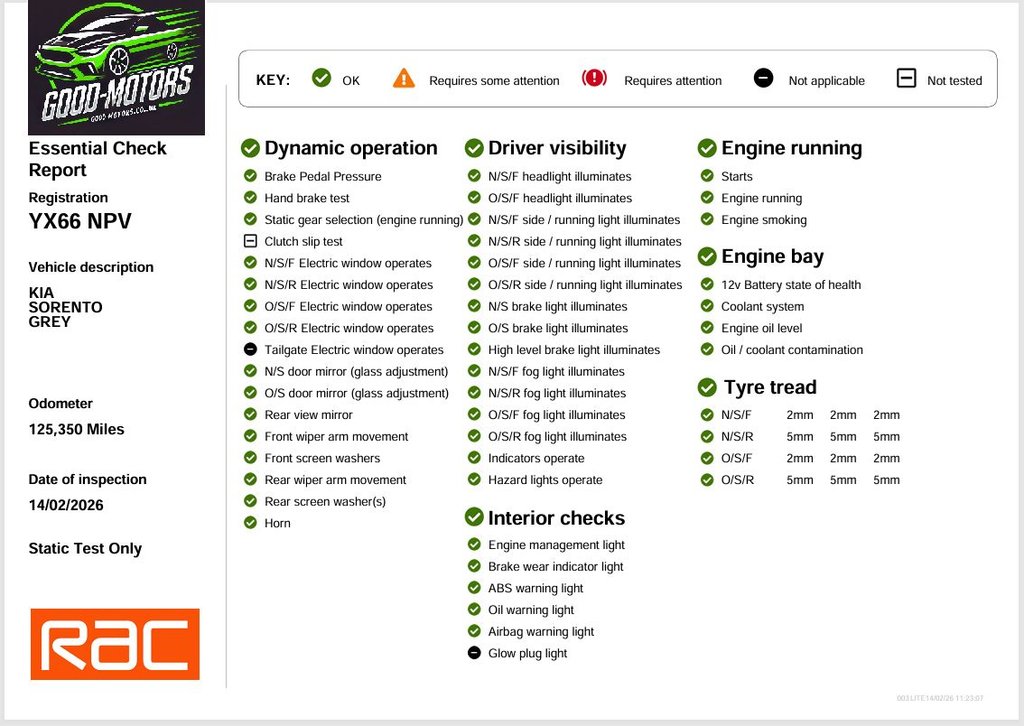Viewport: 1024px width, 726px height.
Task: Click the Airbag warning light item
Action: [x=540, y=632]
